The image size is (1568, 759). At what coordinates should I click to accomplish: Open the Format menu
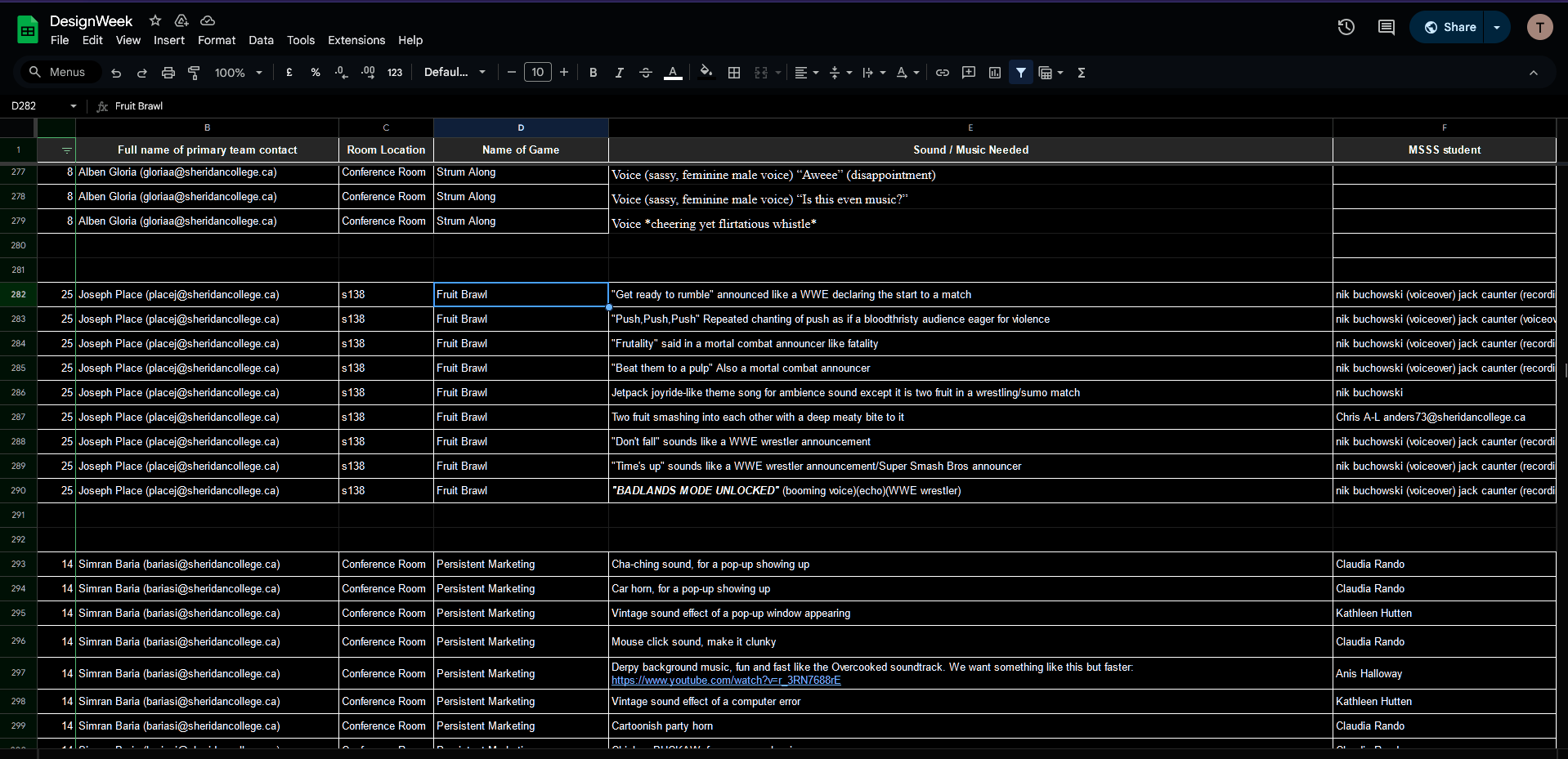point(216,40)
